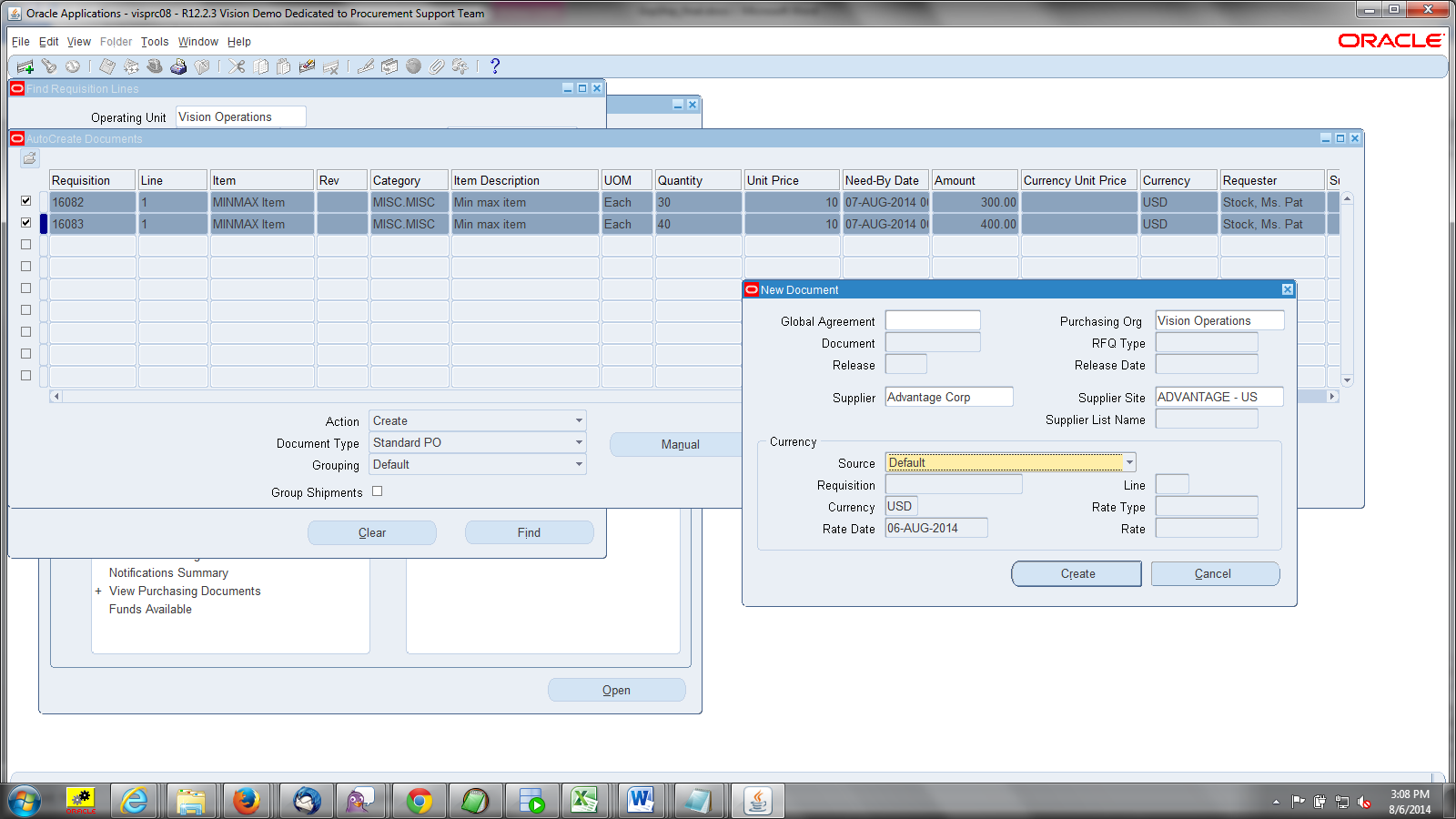Screen dimensions: 1456x819
Task: Click the Paste clipboard toolbar icon
Action: (x=284, y=66)
